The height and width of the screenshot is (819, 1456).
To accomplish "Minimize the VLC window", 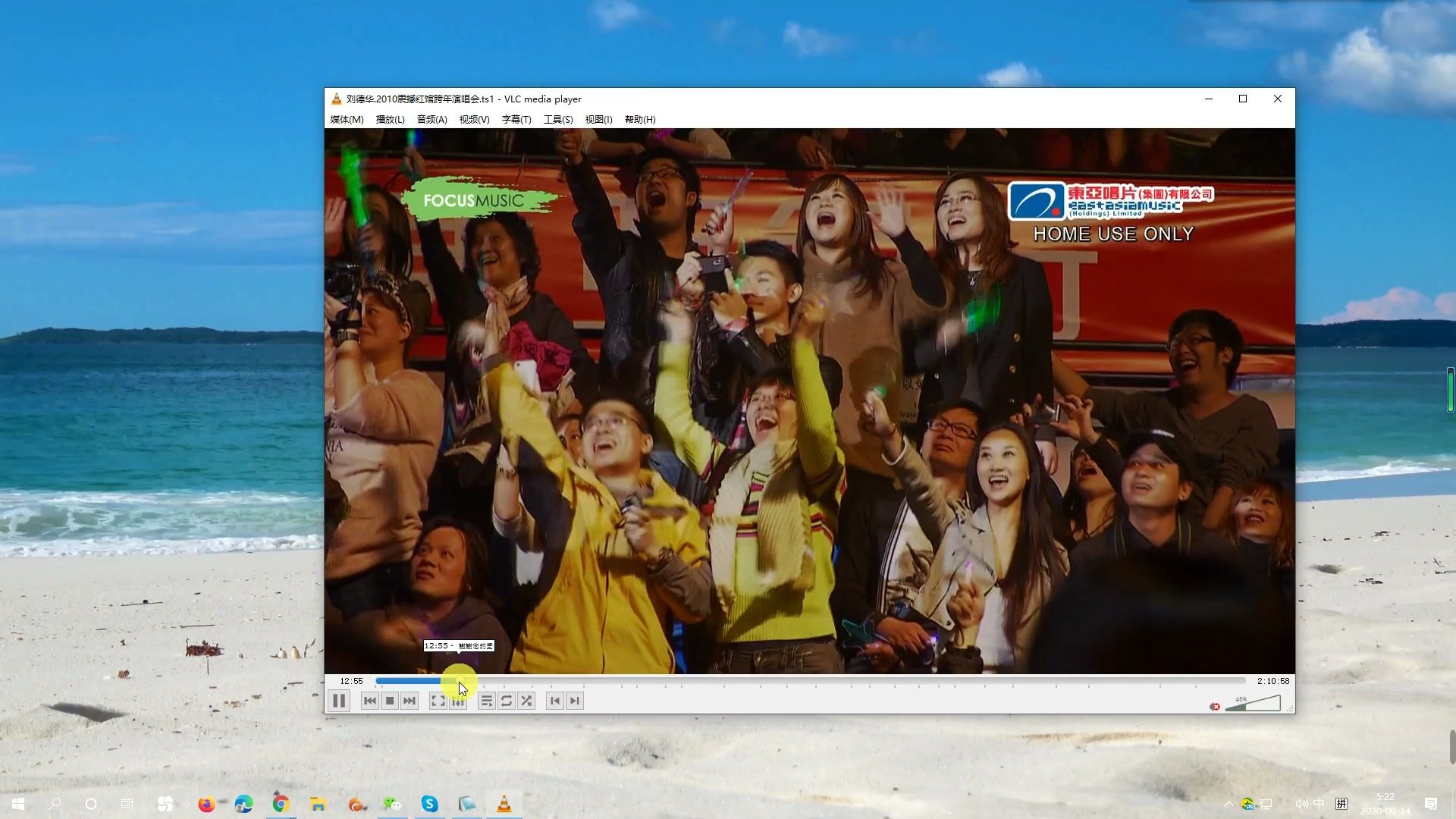I will click(1209, 99).
